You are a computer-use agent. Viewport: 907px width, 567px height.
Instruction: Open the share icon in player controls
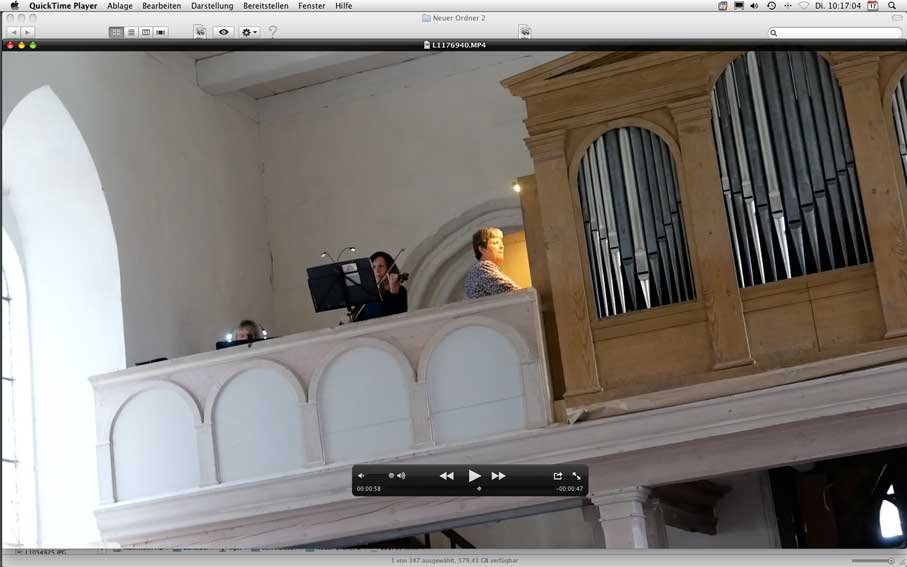click(557, 476)
